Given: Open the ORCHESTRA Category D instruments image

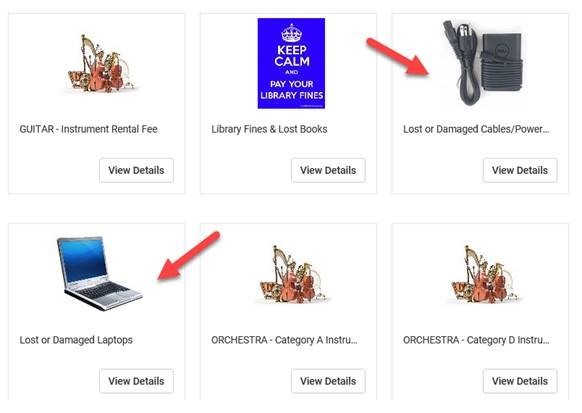Looking at the screenshot, I should pyautogui.click(x=486, y=275).
